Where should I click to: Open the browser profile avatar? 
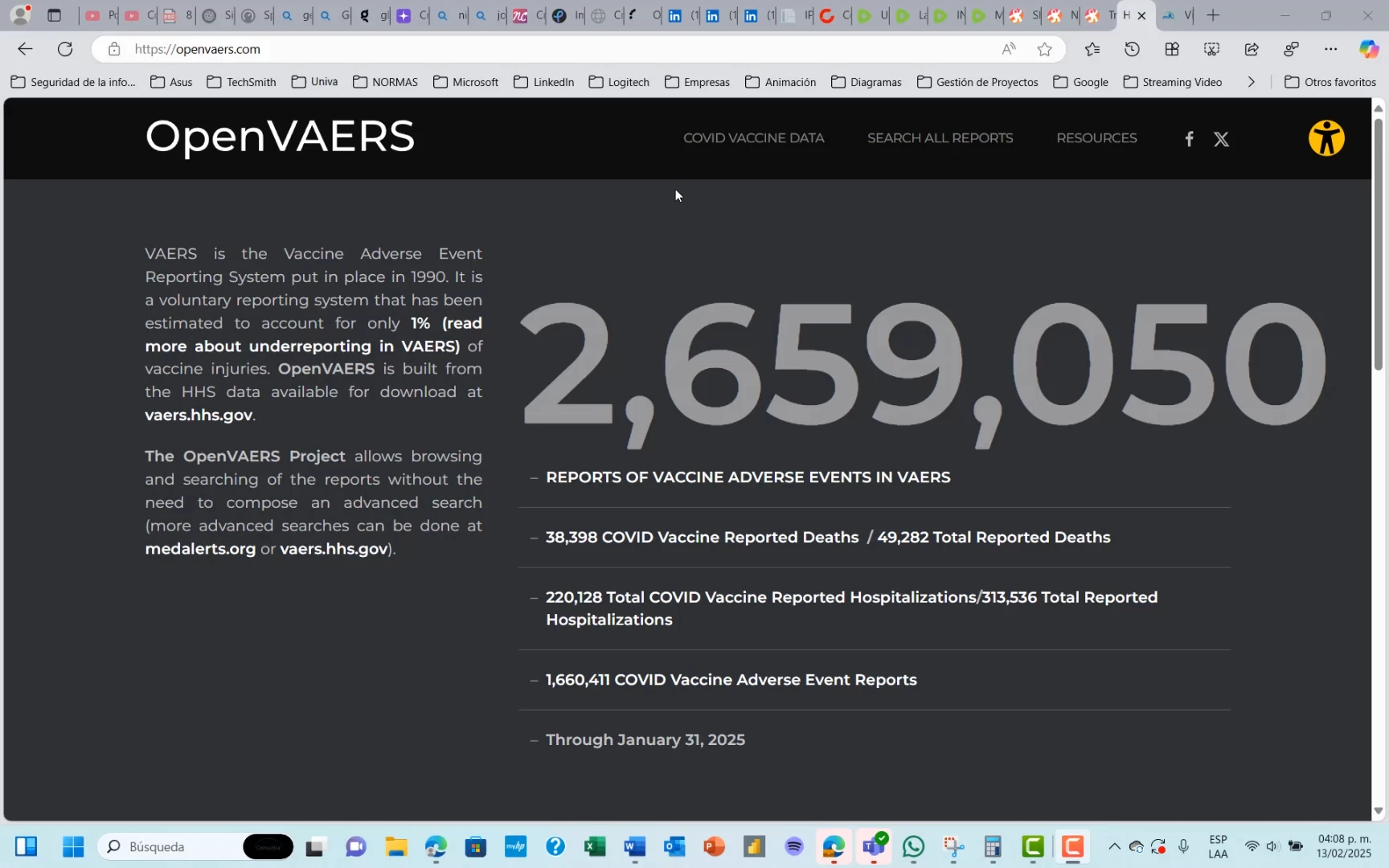tap(21, 14)
